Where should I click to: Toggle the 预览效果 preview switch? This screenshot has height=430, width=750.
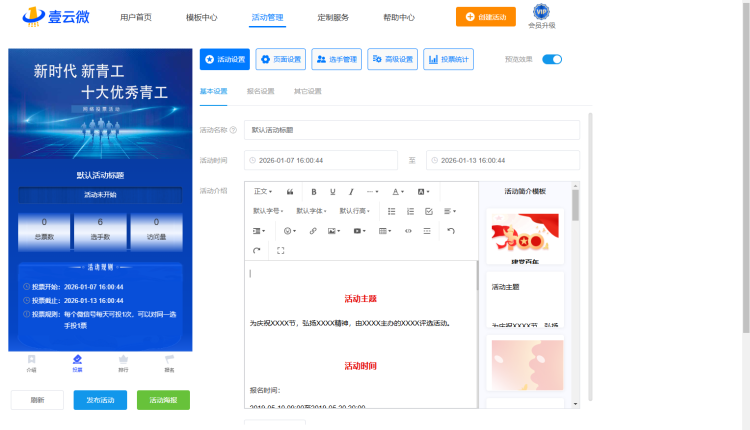click(x=552, y=59)
